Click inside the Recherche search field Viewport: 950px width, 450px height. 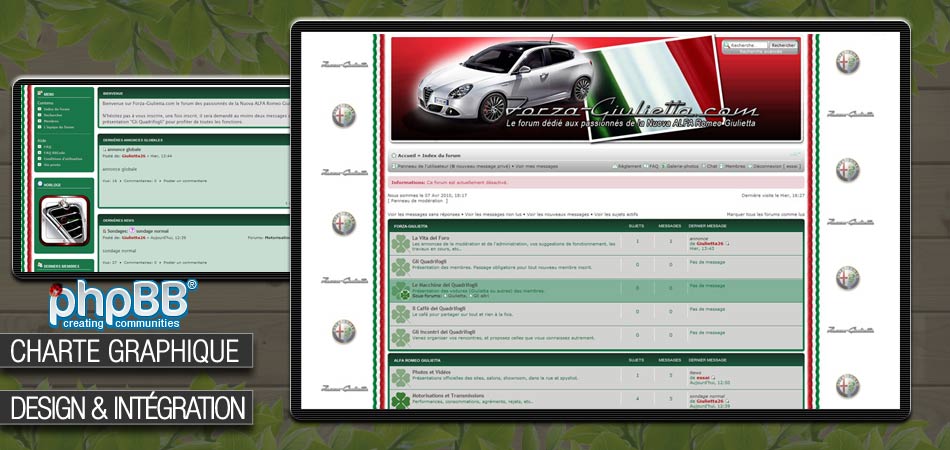tap(746, 45)
